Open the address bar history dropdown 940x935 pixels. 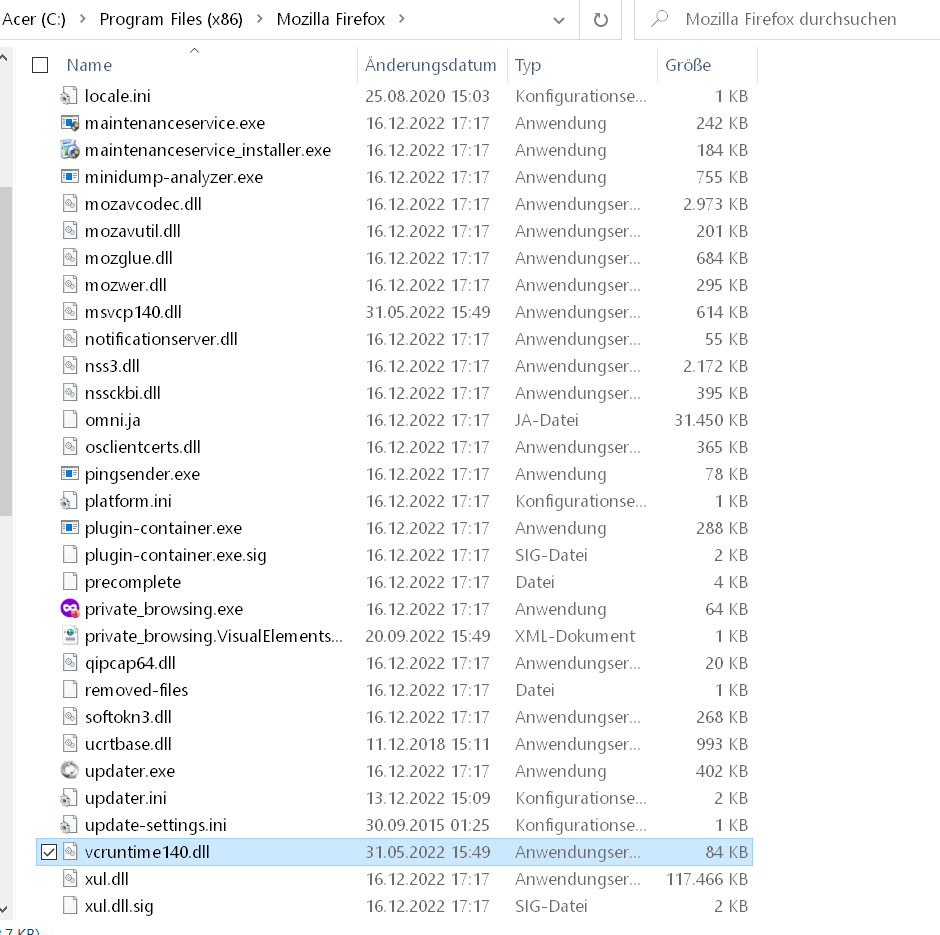(559, 20)
